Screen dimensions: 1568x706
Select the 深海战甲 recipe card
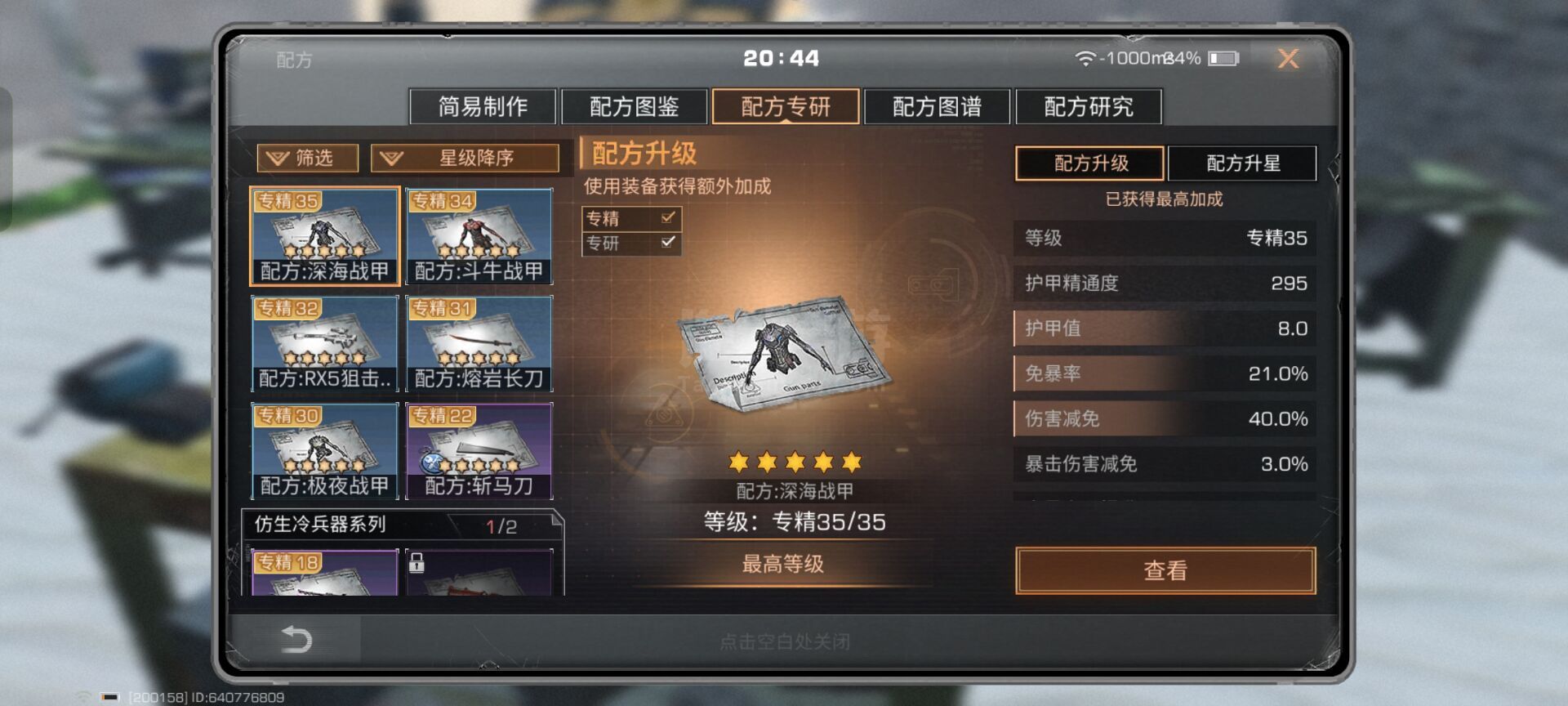(x=324, y=236)
